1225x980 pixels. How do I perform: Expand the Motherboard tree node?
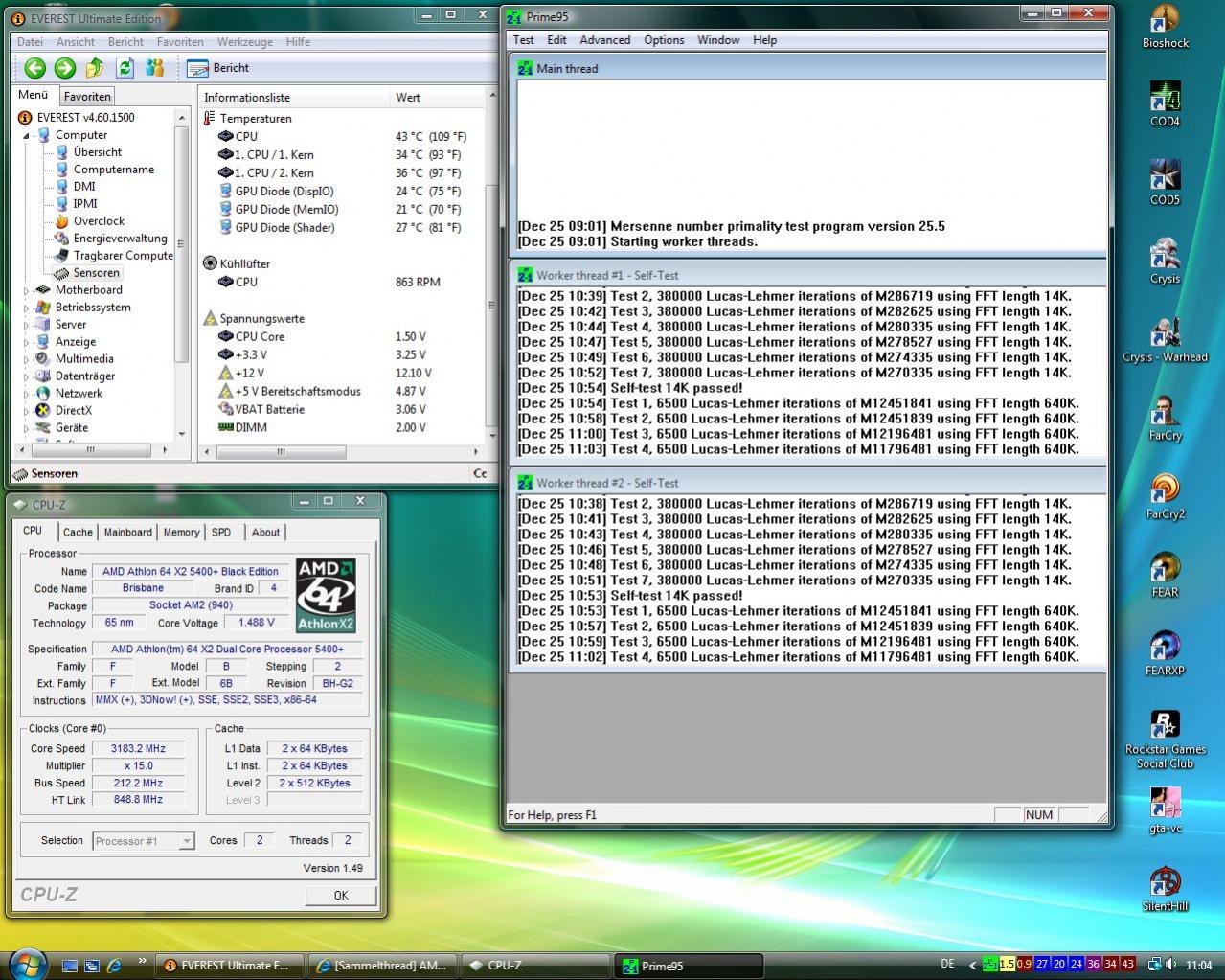(x=27, y=290)
